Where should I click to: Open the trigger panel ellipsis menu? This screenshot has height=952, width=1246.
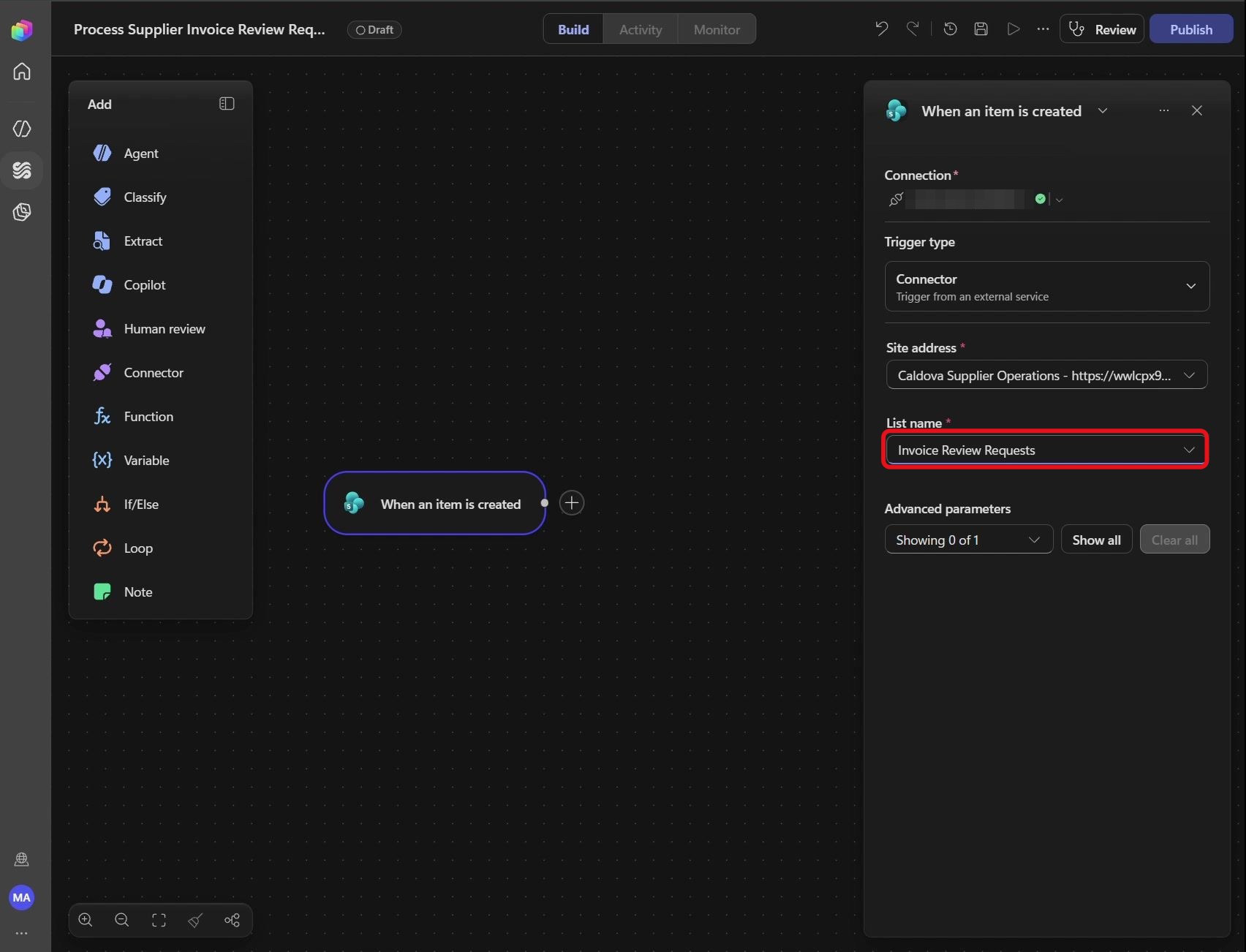(x=1164, y=110)
